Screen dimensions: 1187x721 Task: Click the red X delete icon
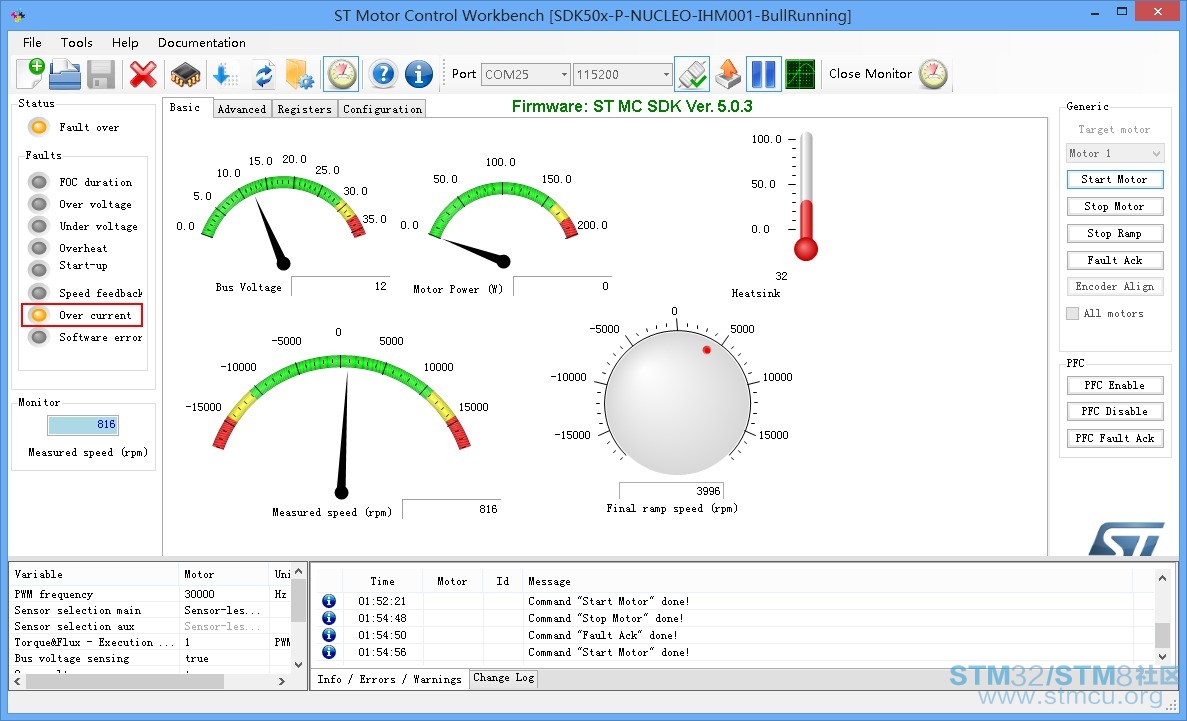(143, 74)
